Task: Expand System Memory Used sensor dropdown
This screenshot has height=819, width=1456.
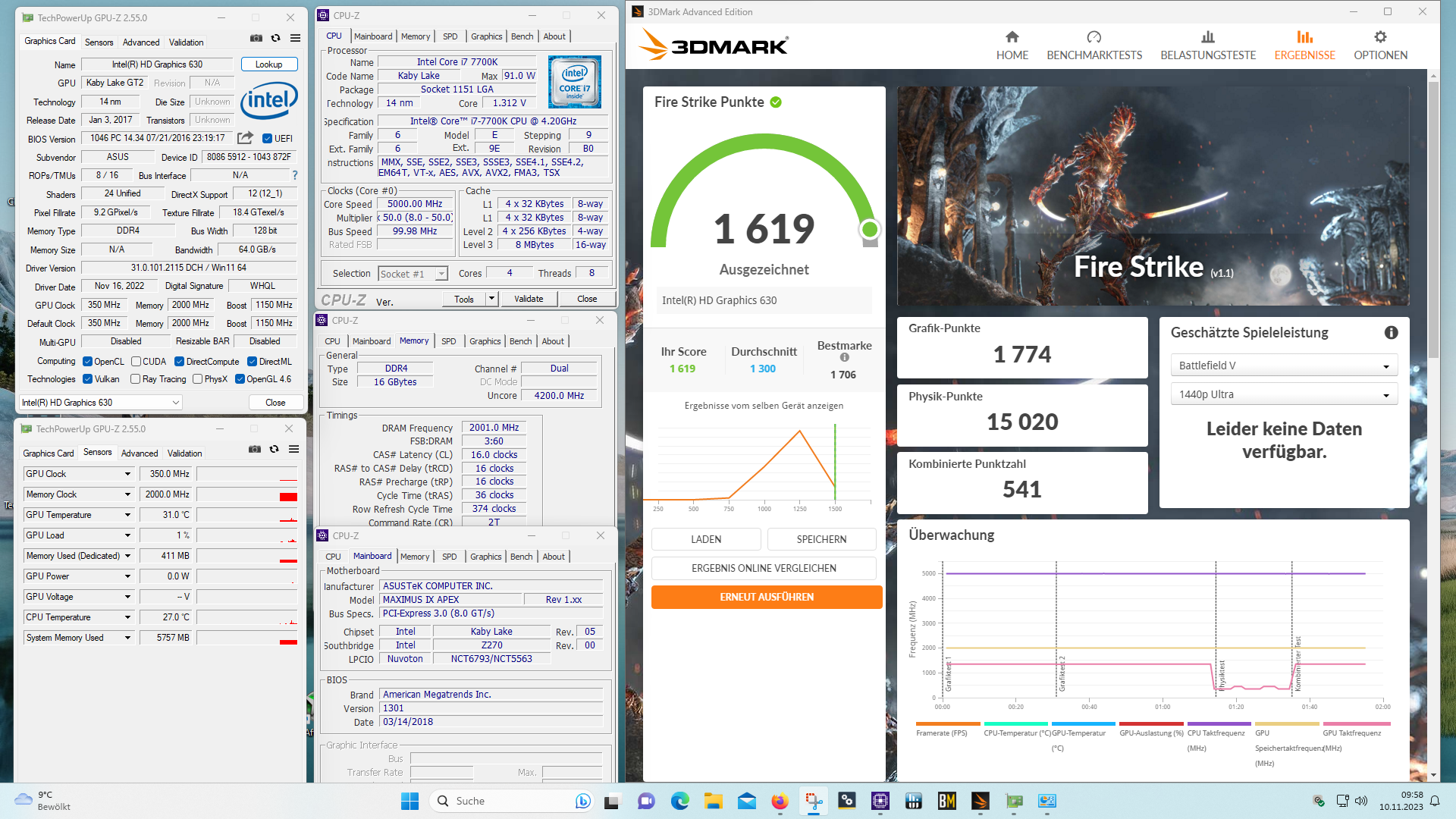Action: point(127,638)
